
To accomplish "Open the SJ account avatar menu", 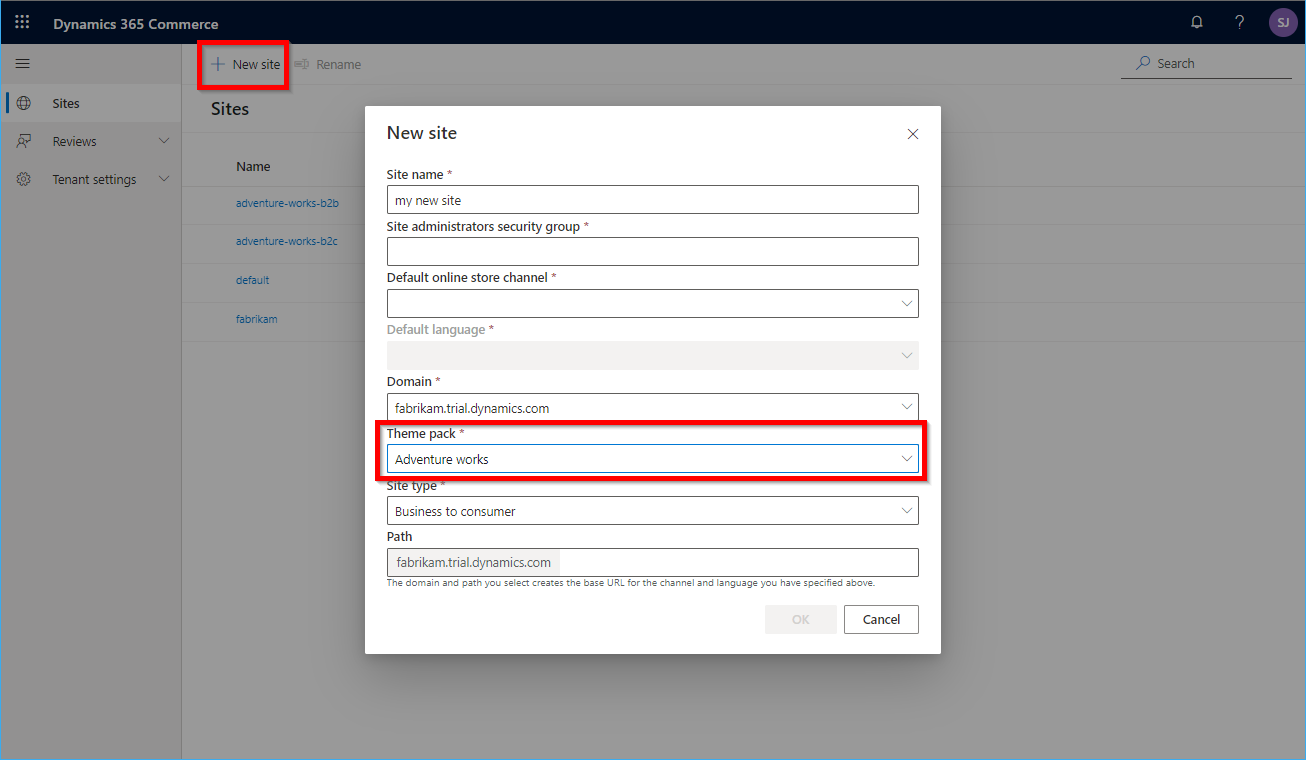I will pyautogui.click(x=1283, y=21).
